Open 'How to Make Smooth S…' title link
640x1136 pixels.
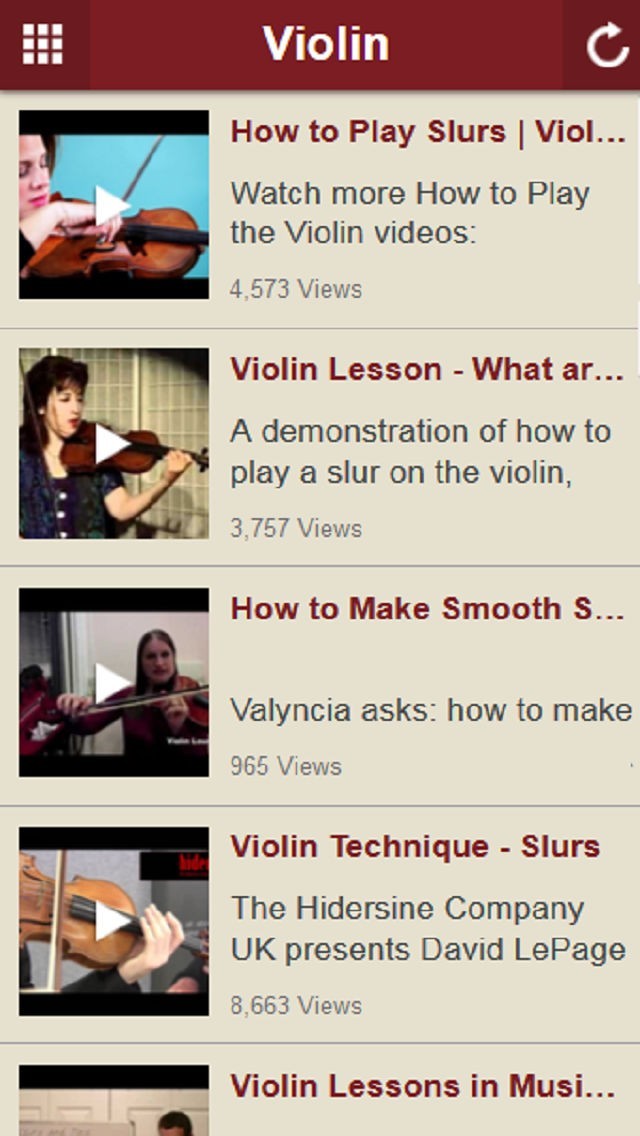pyautogui.click(x=428, y=609)
